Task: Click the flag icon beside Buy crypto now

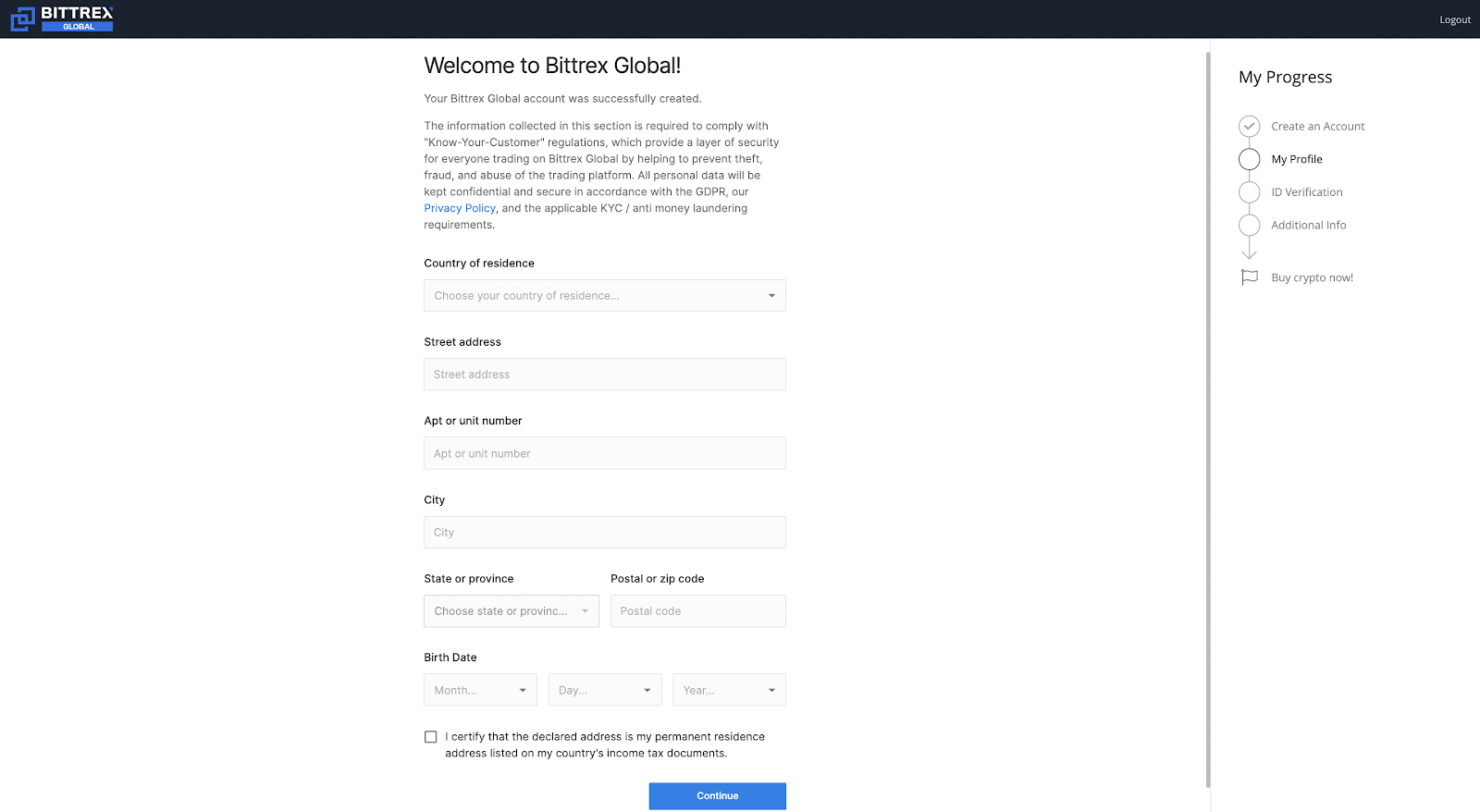Action: click(1249, 277)
